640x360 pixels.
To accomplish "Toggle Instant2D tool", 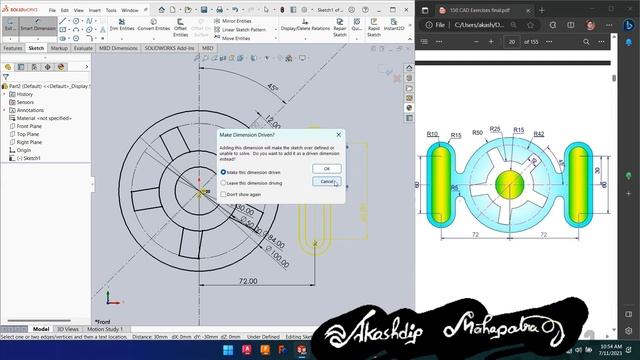I will click(x=394, y=24).
